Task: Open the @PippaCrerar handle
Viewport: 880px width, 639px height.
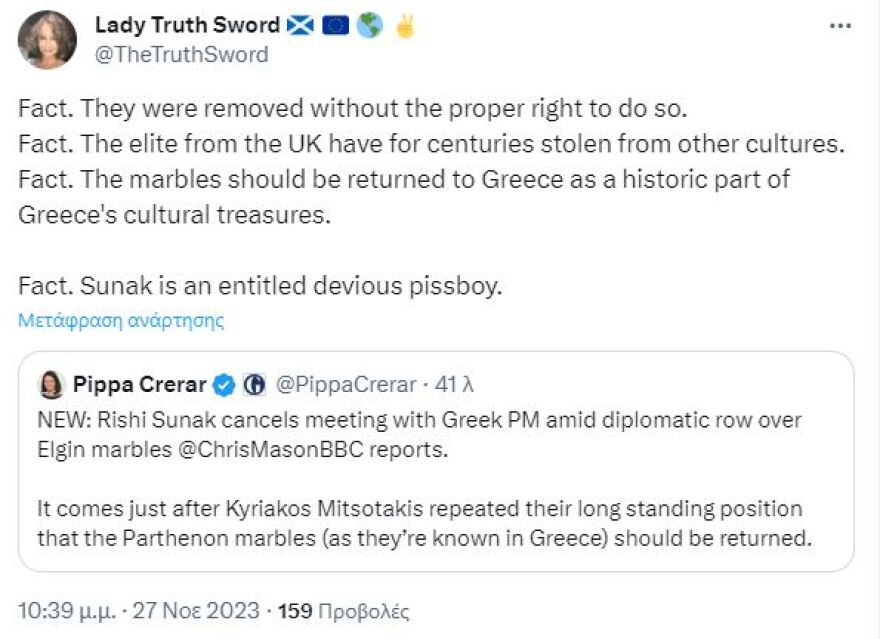Action: (x=345, y=384)
